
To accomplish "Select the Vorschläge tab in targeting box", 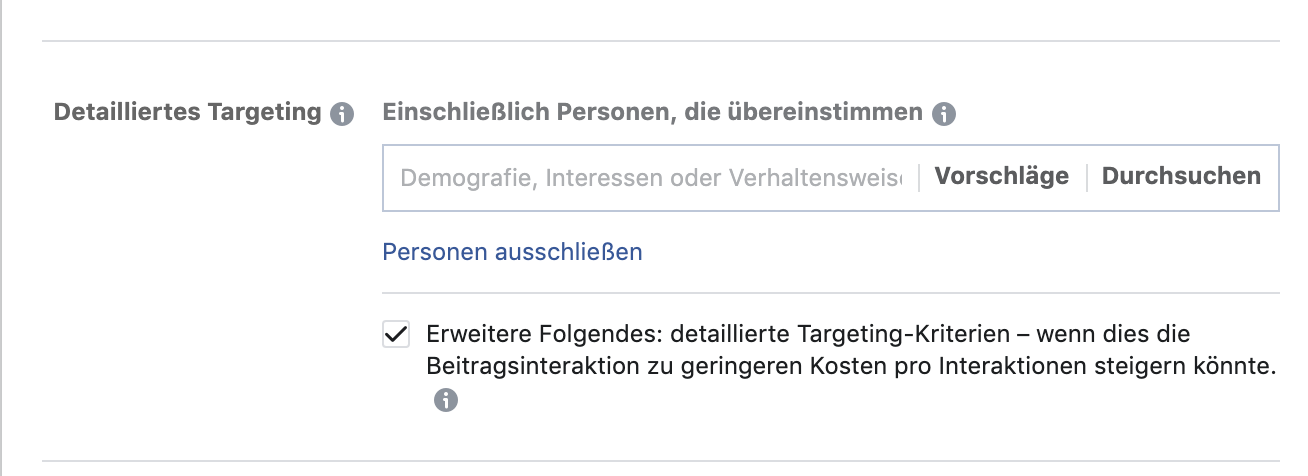I will tap(1001, 177).
